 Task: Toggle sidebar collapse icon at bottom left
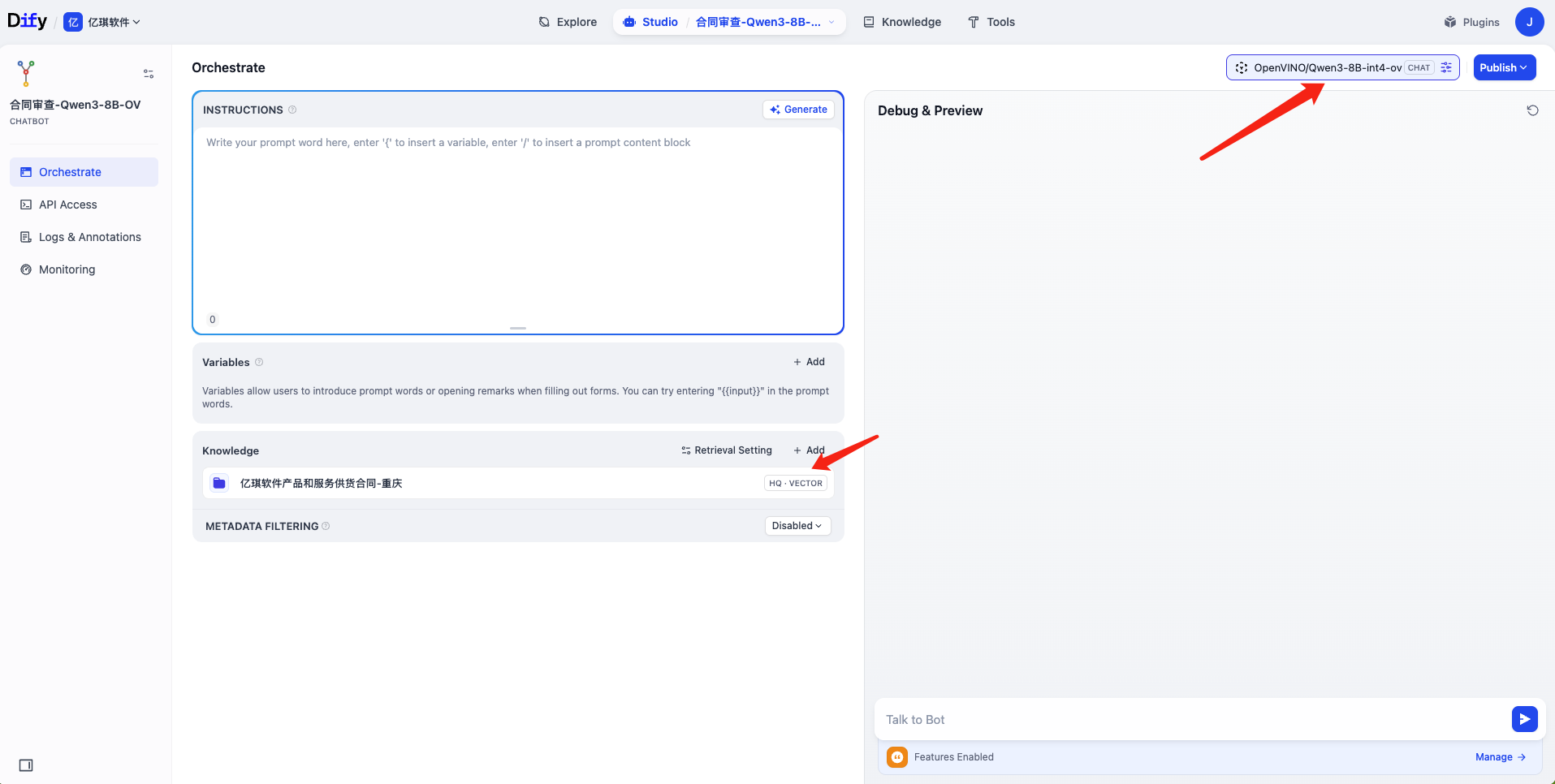pos(26,765)
